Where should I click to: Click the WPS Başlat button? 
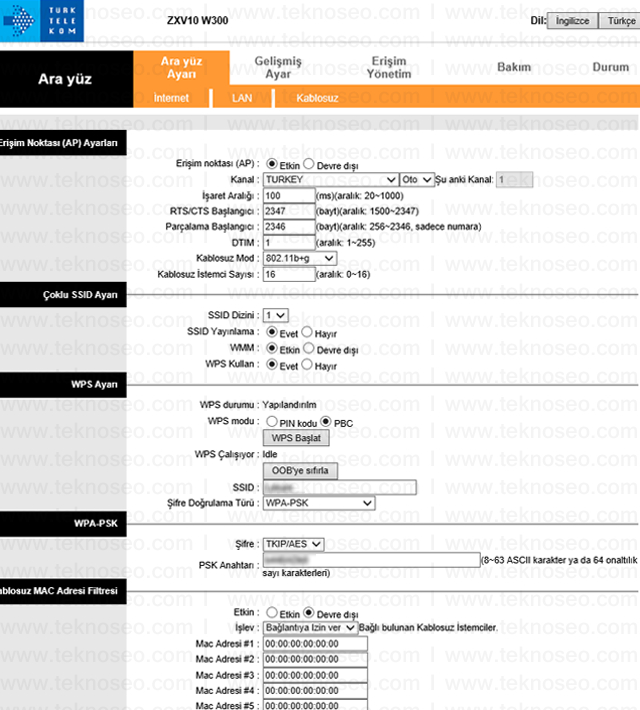coord(296,438)
